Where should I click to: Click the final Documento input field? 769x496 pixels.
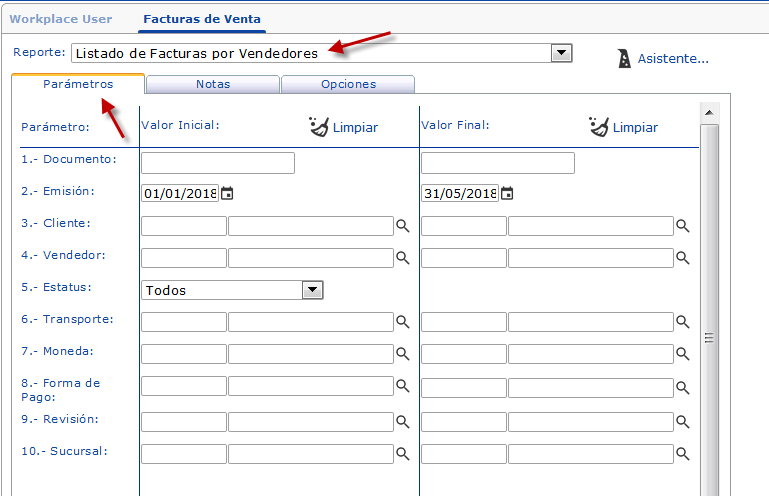click(498, 163)
